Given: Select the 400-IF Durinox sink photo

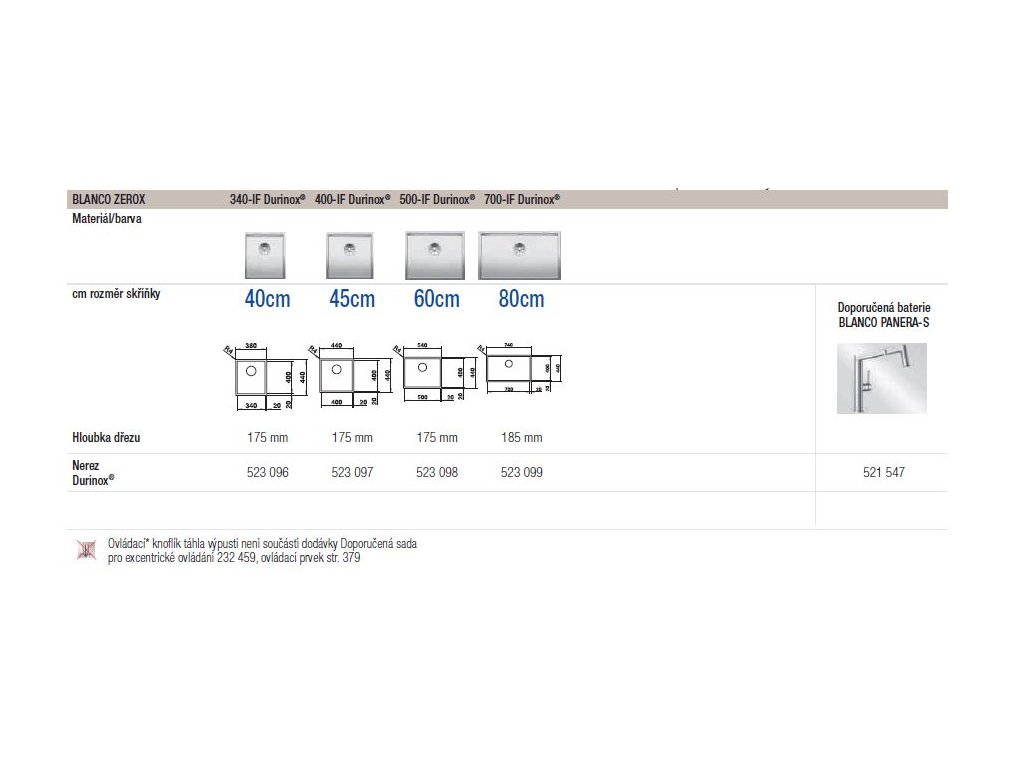Looking at the screenshot, I should pos(350,255).
